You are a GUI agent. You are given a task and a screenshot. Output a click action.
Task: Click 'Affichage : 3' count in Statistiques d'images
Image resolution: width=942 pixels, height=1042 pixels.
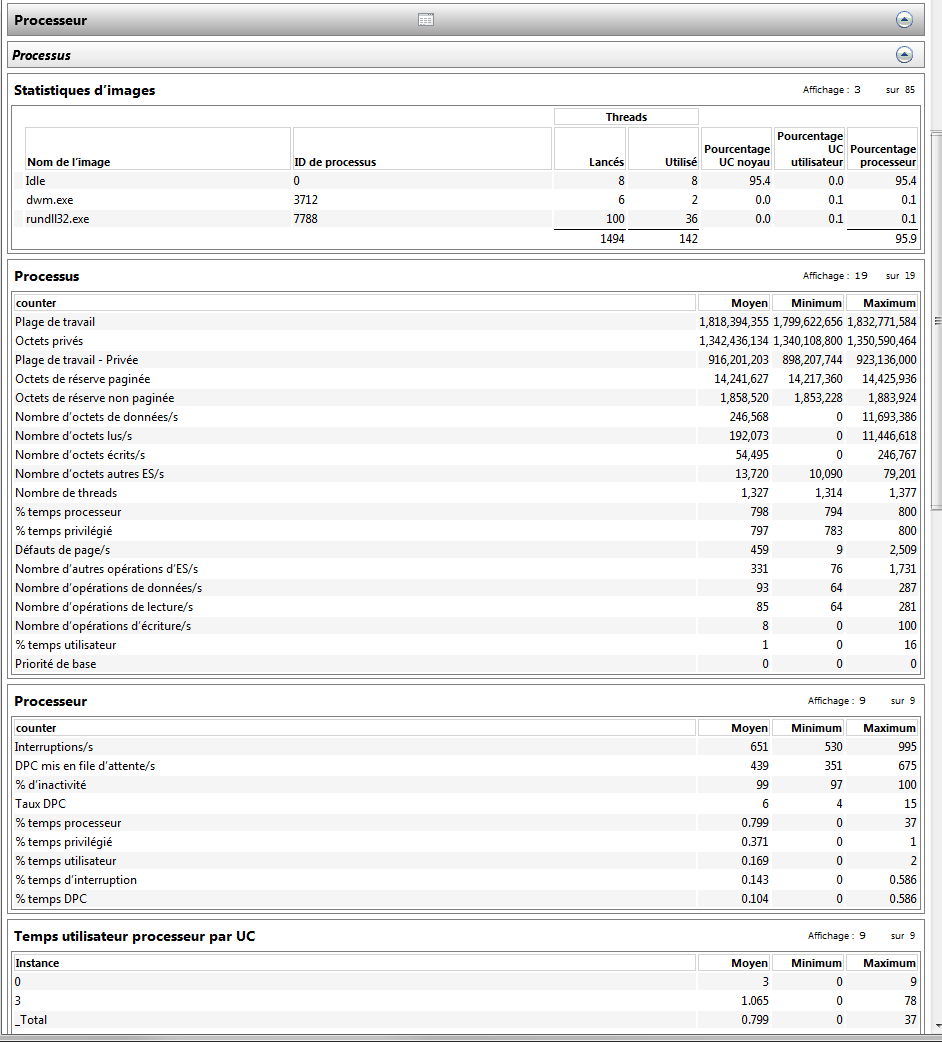831,90
